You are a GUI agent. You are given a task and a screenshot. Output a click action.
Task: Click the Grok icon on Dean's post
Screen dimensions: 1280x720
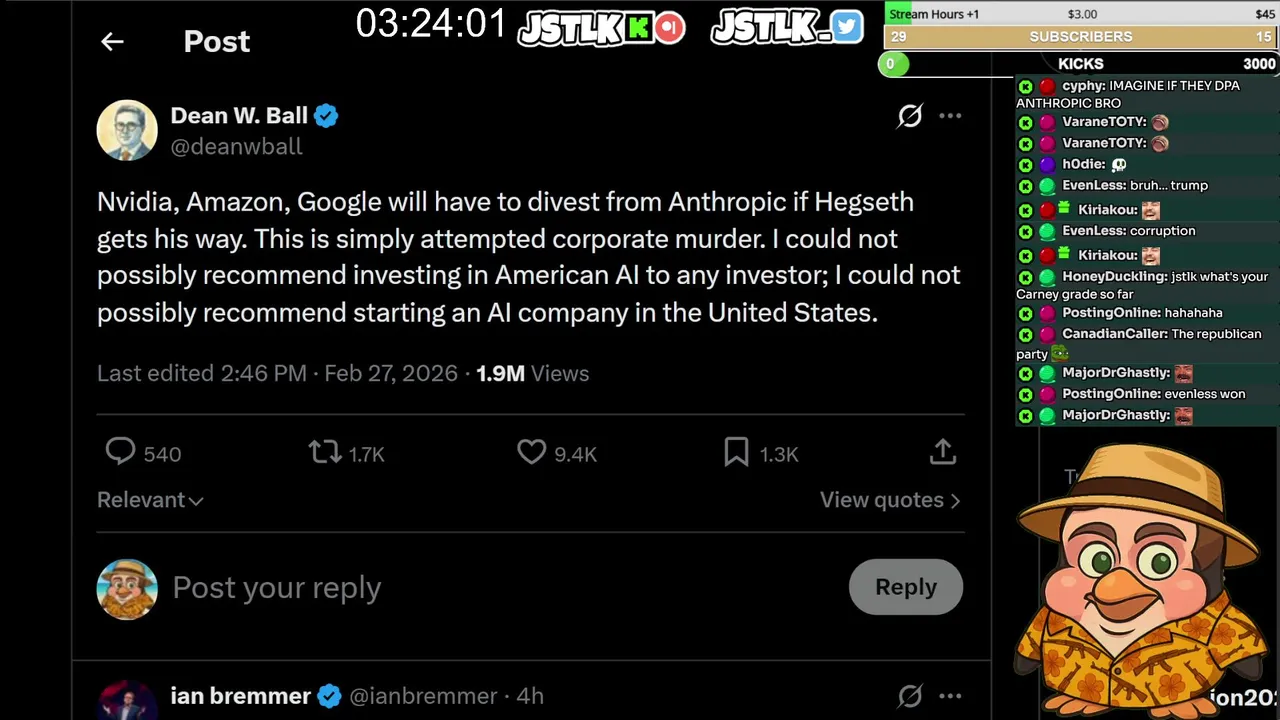pos(909,116)
